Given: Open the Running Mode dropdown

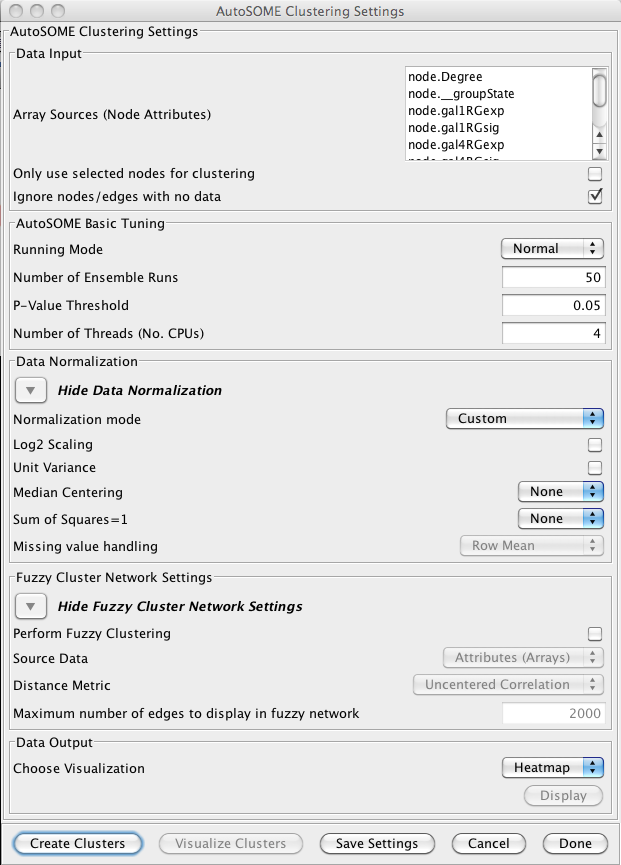Looking at the screenshot, I should pyautogui.click(x=552, y=249).
